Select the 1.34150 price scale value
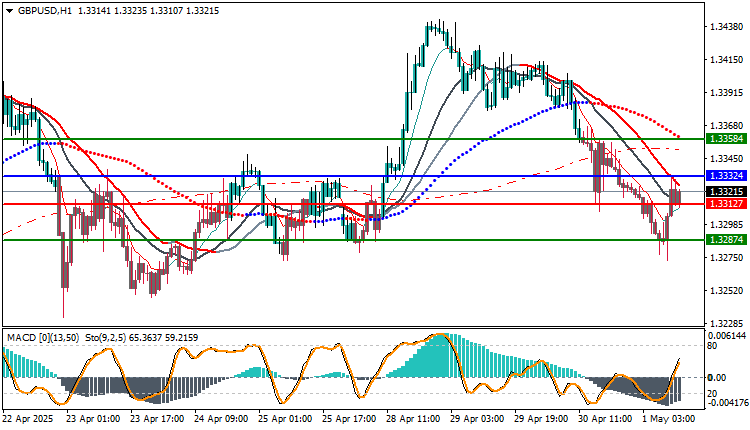The image size is (750, 430). [727, 60]
